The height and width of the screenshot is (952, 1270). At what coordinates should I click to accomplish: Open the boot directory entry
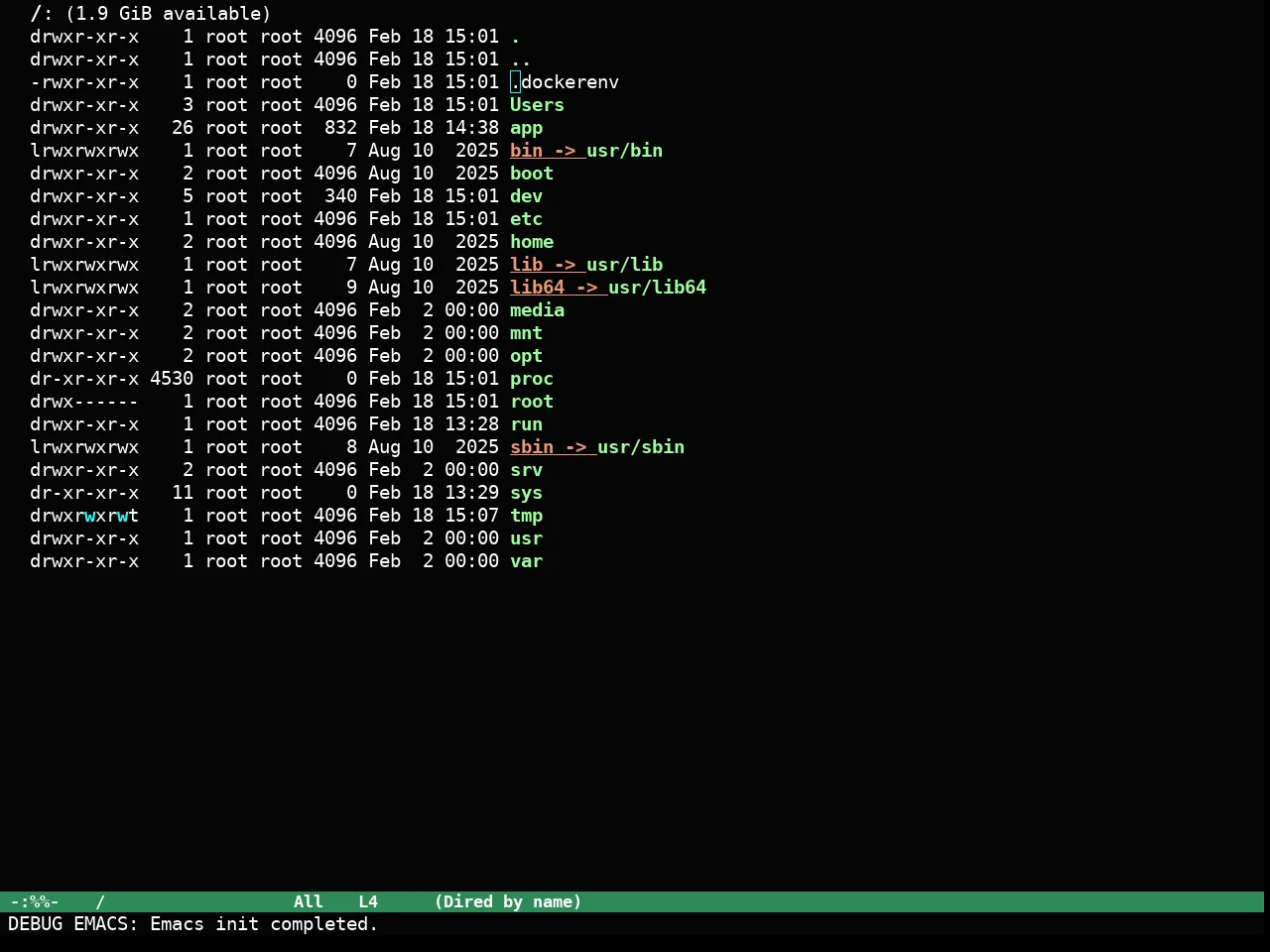[x=532, y=174]
